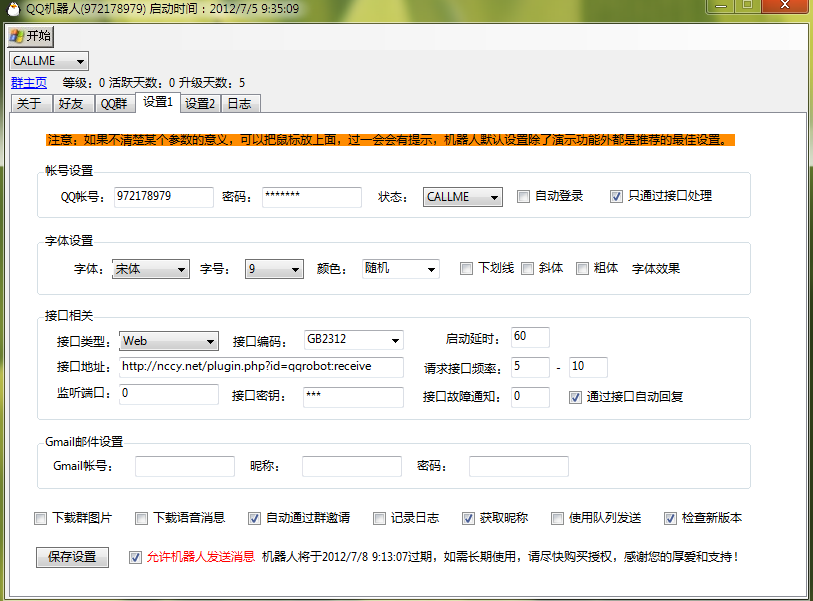Screen dimensions: 813x601
Task: Open the 接口编码 GB2312 dropdown
Action: point(354,340)
